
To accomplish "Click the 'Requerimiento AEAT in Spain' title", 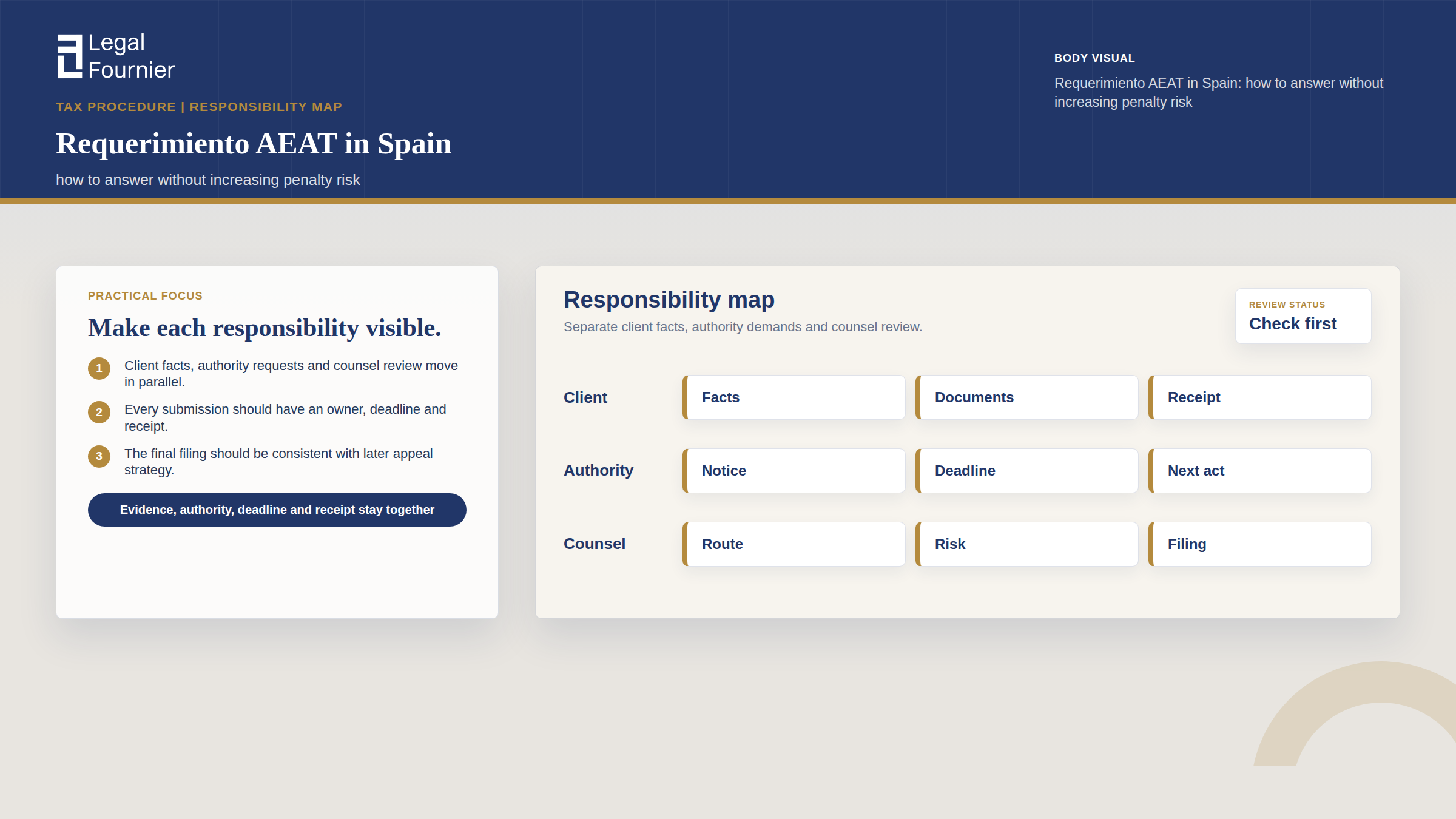I will coord(254,144).
